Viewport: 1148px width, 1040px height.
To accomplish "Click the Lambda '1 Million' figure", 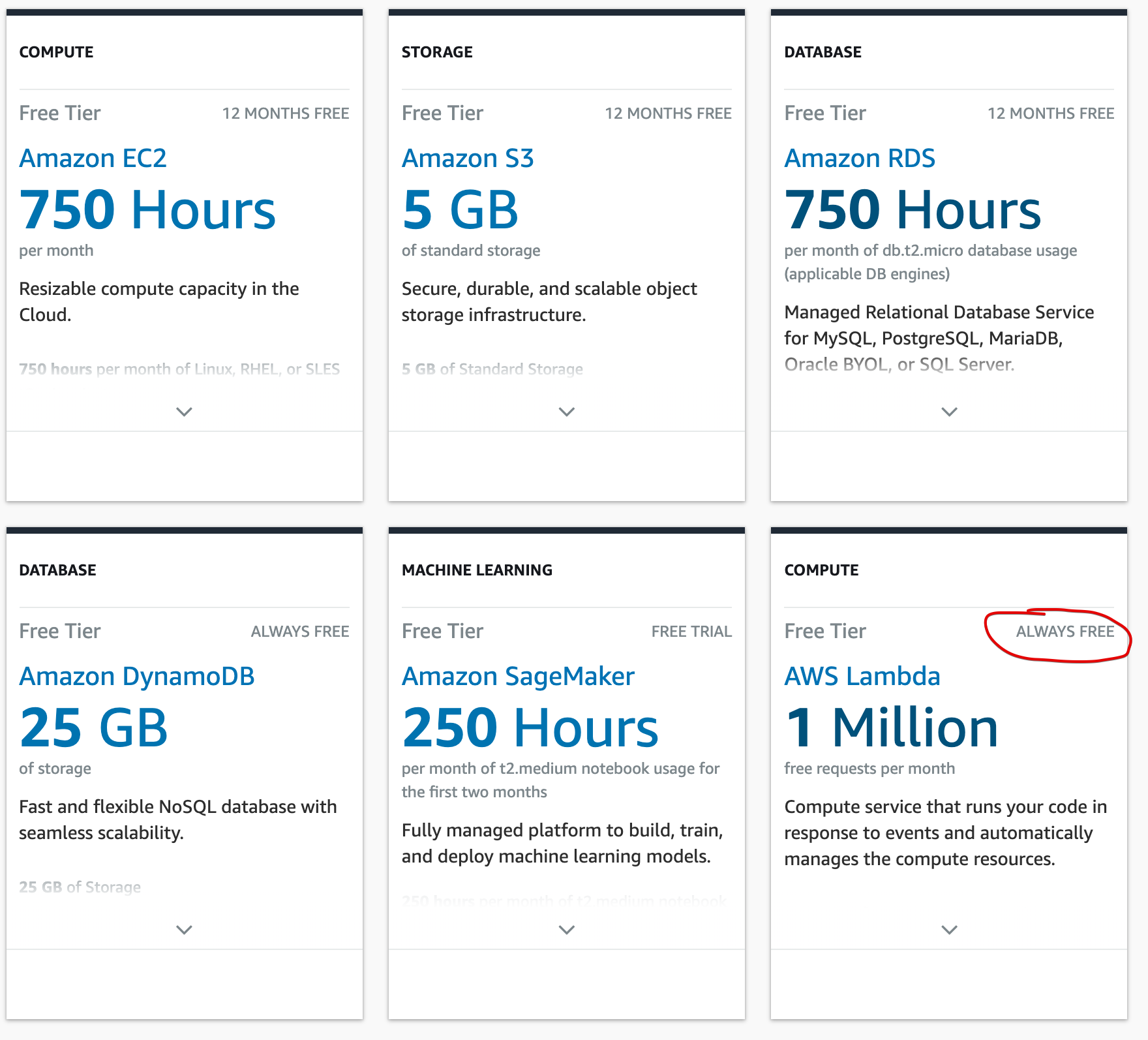I will [x=891, y=727].
